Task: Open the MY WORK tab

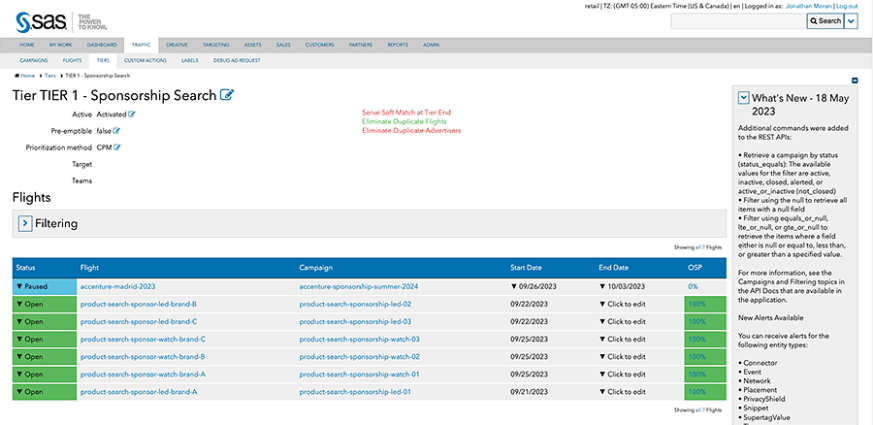Action: [60, 45]
